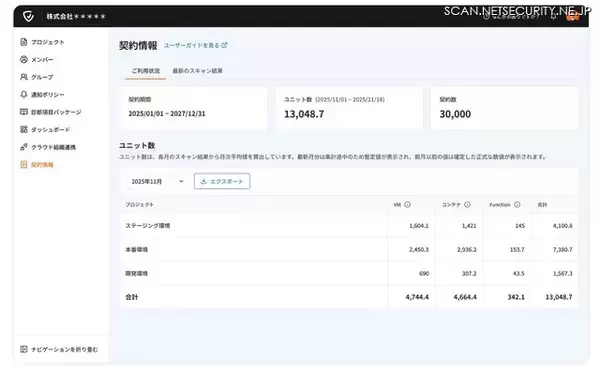Click the 本番環境 row name
600x374 pixels.
coord(137,250)
